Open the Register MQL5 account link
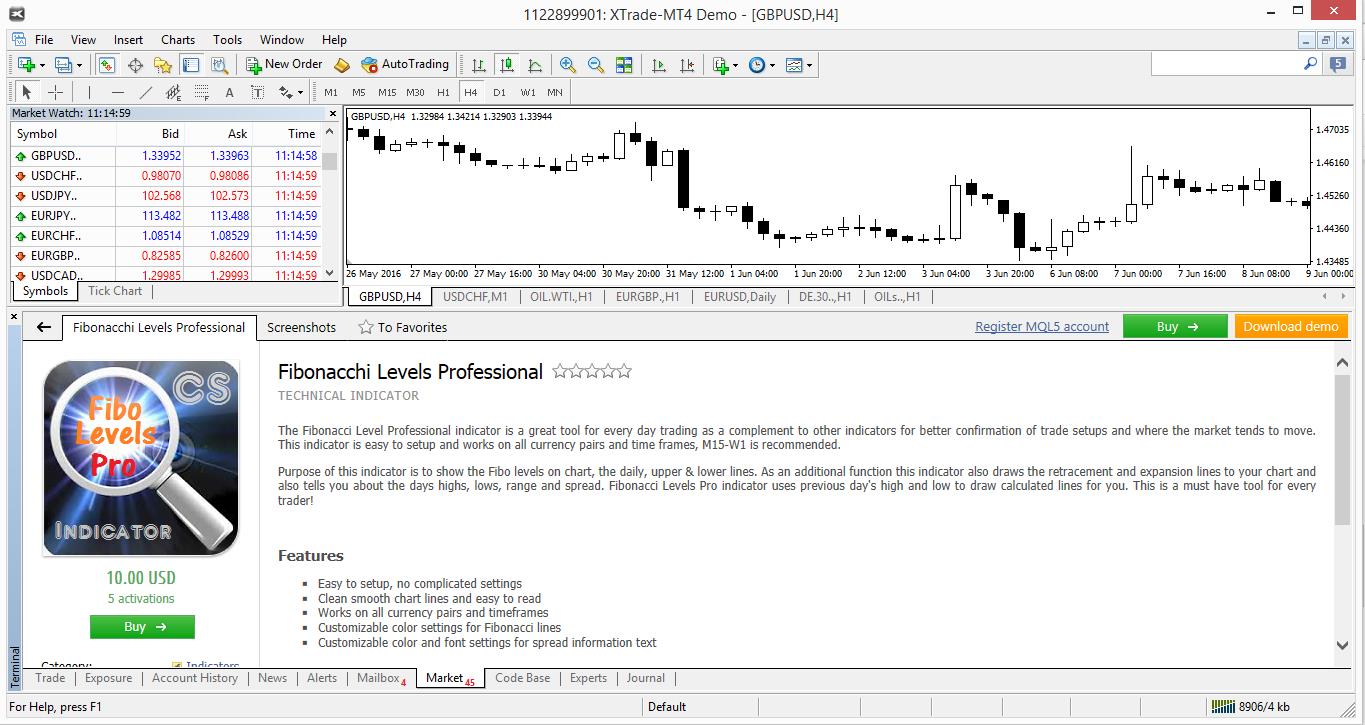This screenshot has height=725, width=1365. 1041,327
